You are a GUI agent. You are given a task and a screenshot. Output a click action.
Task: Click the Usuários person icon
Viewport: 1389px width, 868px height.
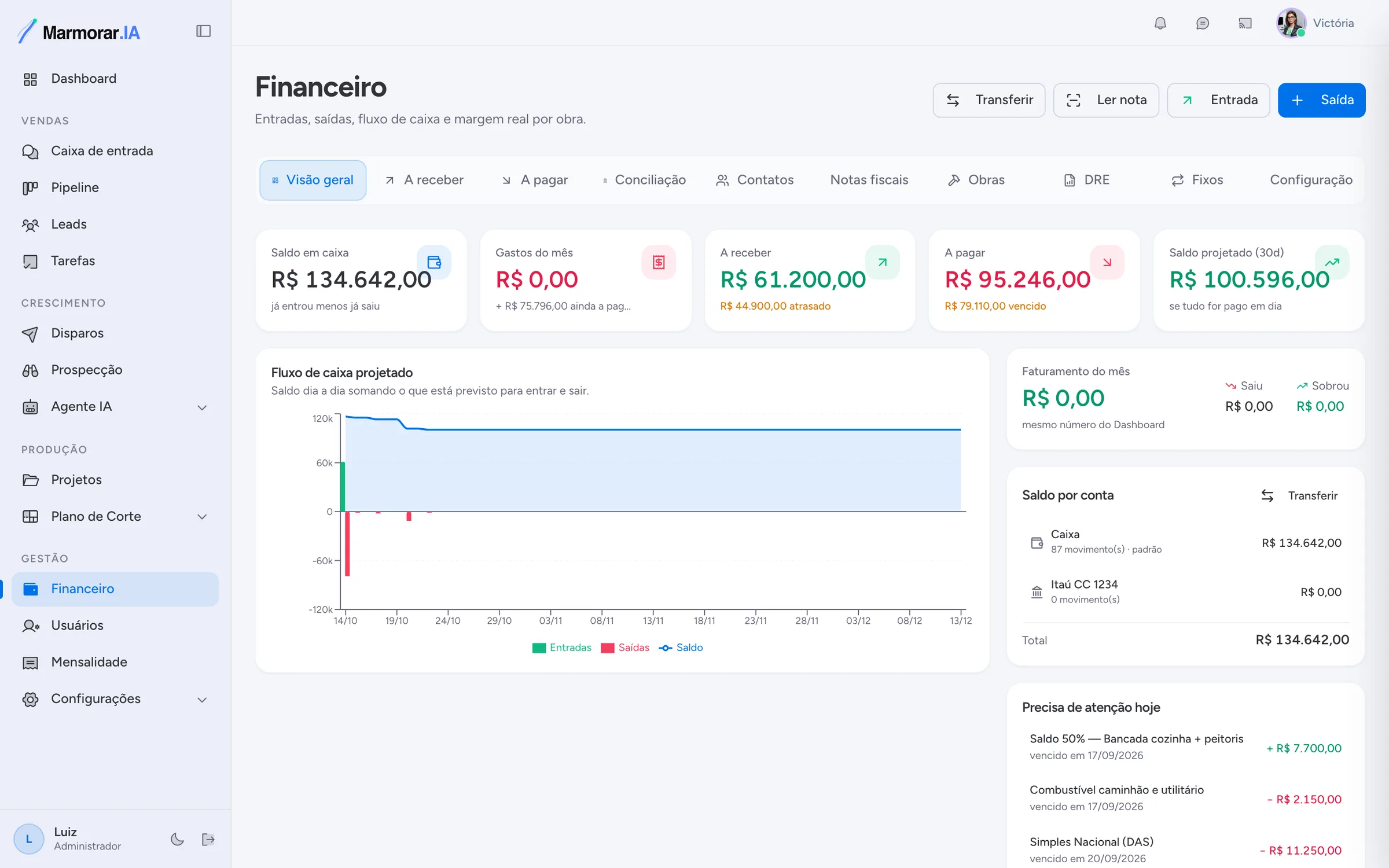[x=30, y=626]
